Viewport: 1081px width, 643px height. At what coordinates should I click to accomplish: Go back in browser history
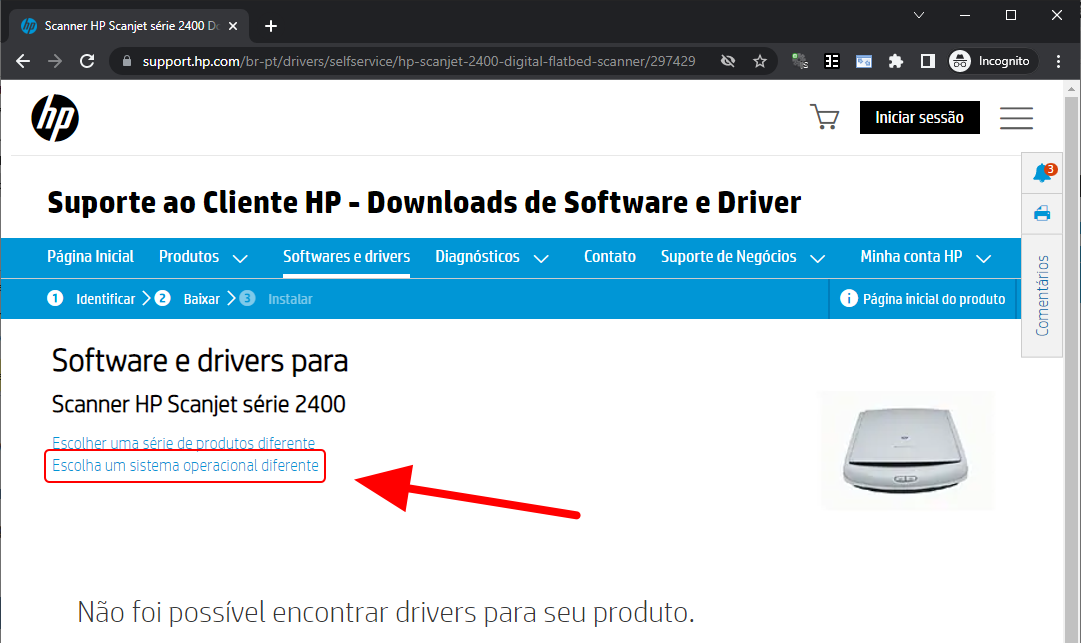[x=23, y=61]
